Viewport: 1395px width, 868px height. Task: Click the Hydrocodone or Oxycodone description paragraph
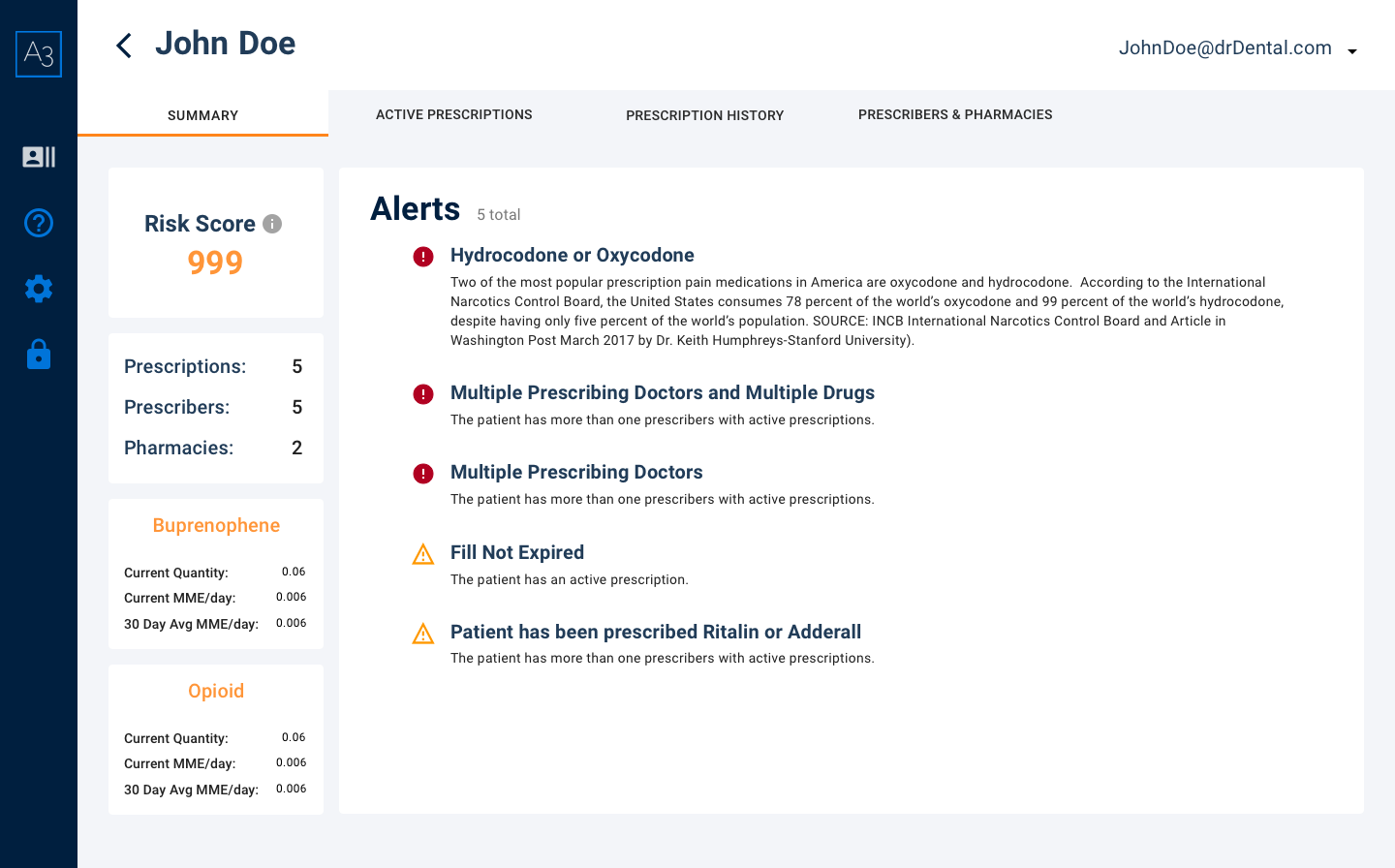tap(867, 311)
